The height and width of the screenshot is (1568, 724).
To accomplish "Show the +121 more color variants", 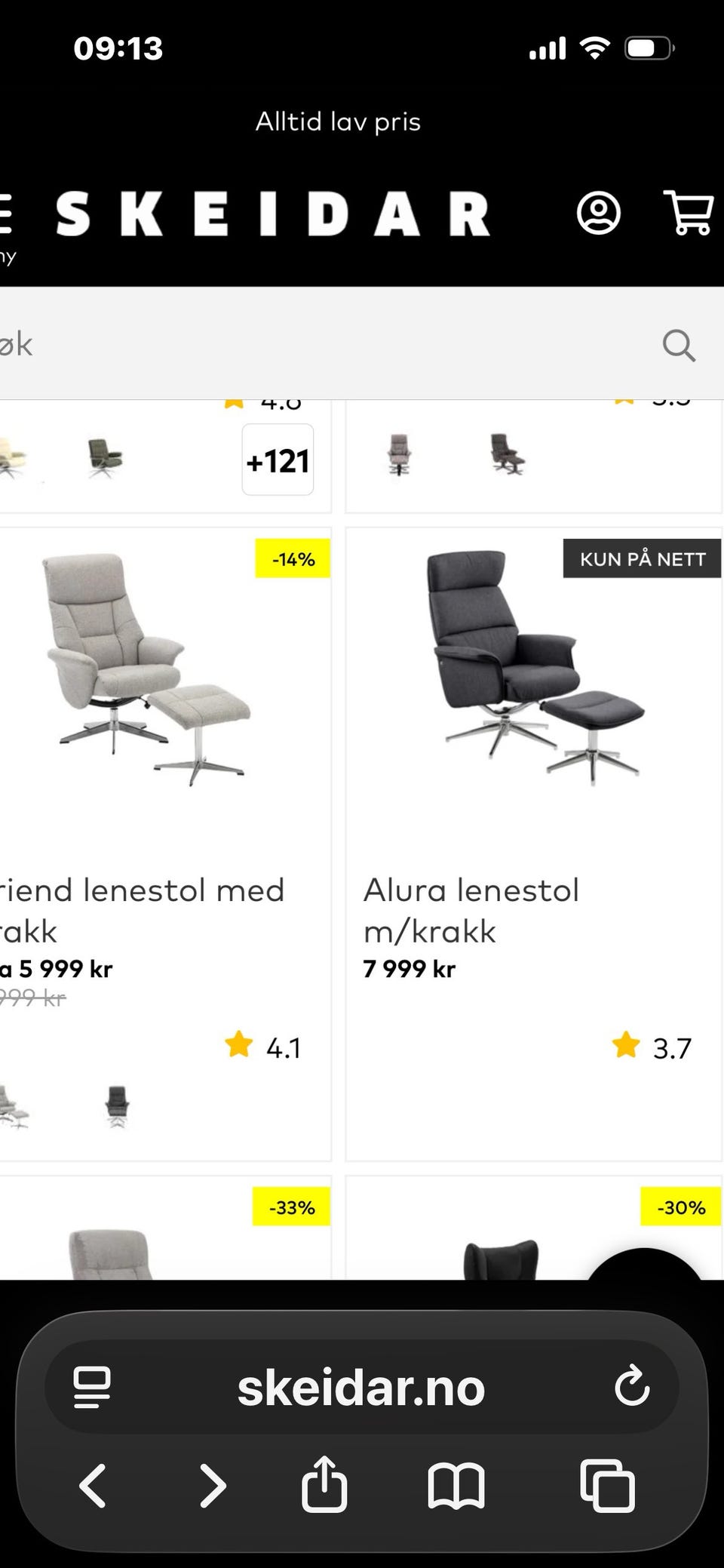I will coord(278,460).
